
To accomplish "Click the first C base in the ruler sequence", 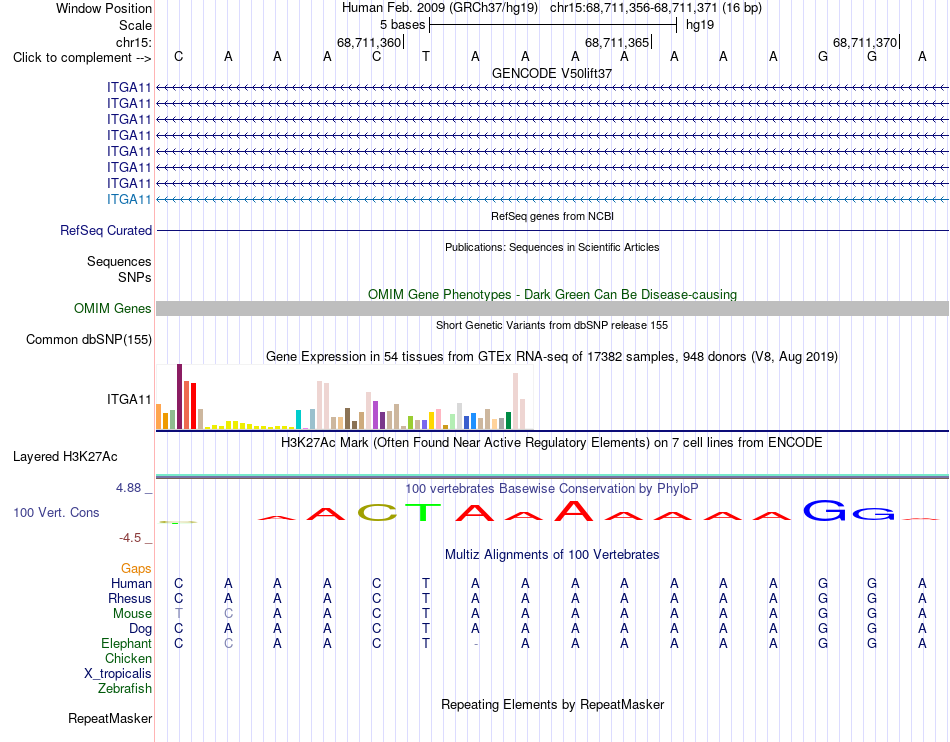I will pos(178,57).
